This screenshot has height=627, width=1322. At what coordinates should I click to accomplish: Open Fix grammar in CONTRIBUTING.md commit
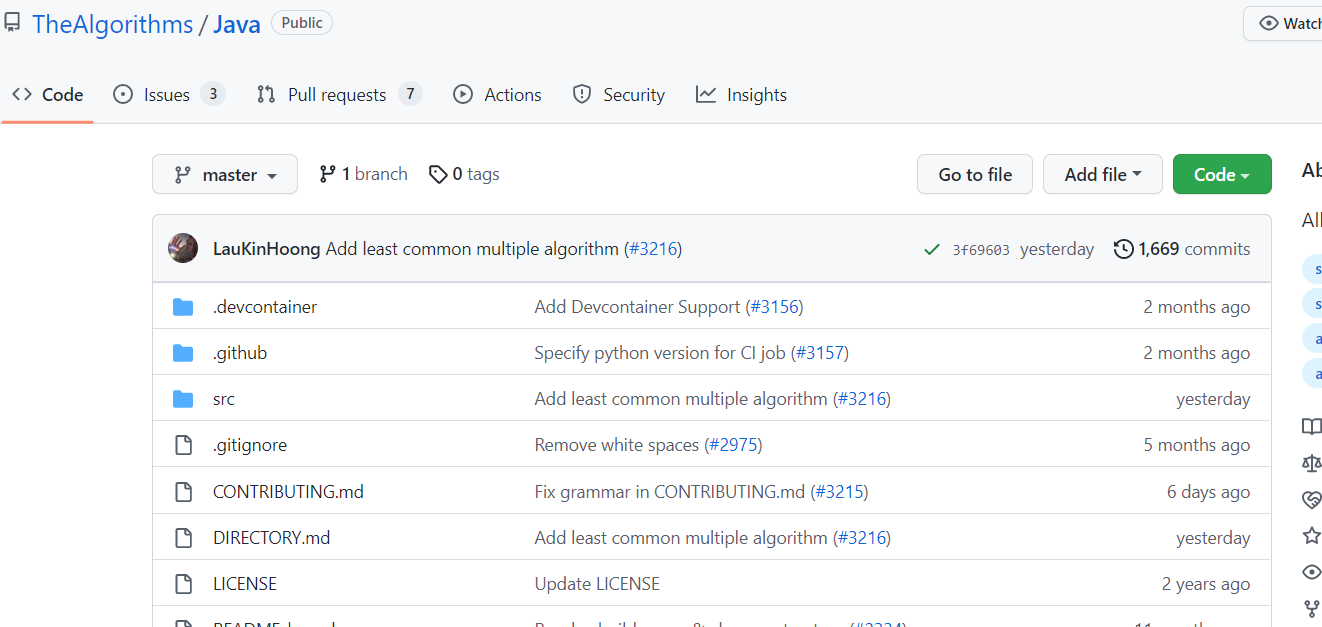click(670, 491)
